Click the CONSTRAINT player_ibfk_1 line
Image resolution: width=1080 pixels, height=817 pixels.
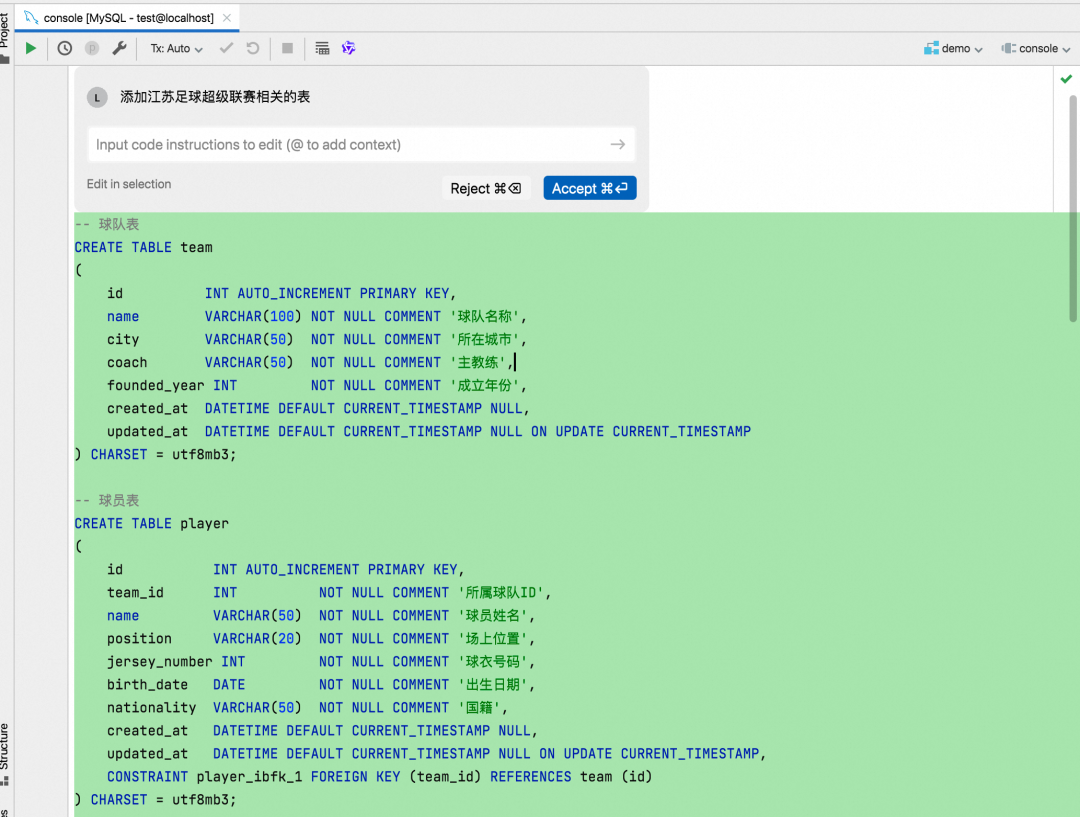tap(380, 777)
